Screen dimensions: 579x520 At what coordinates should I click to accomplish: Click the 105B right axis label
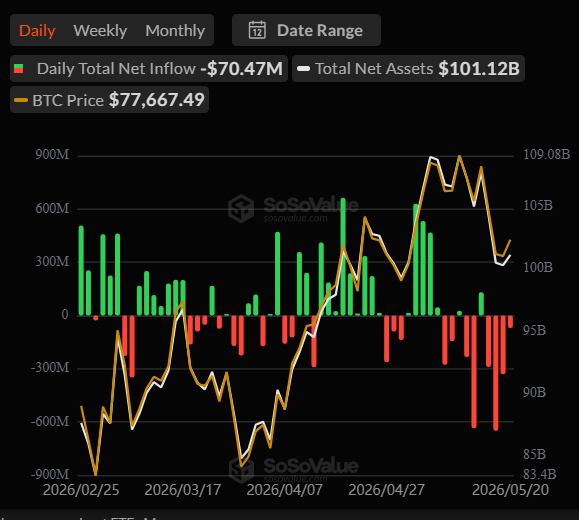coord(538,205)
